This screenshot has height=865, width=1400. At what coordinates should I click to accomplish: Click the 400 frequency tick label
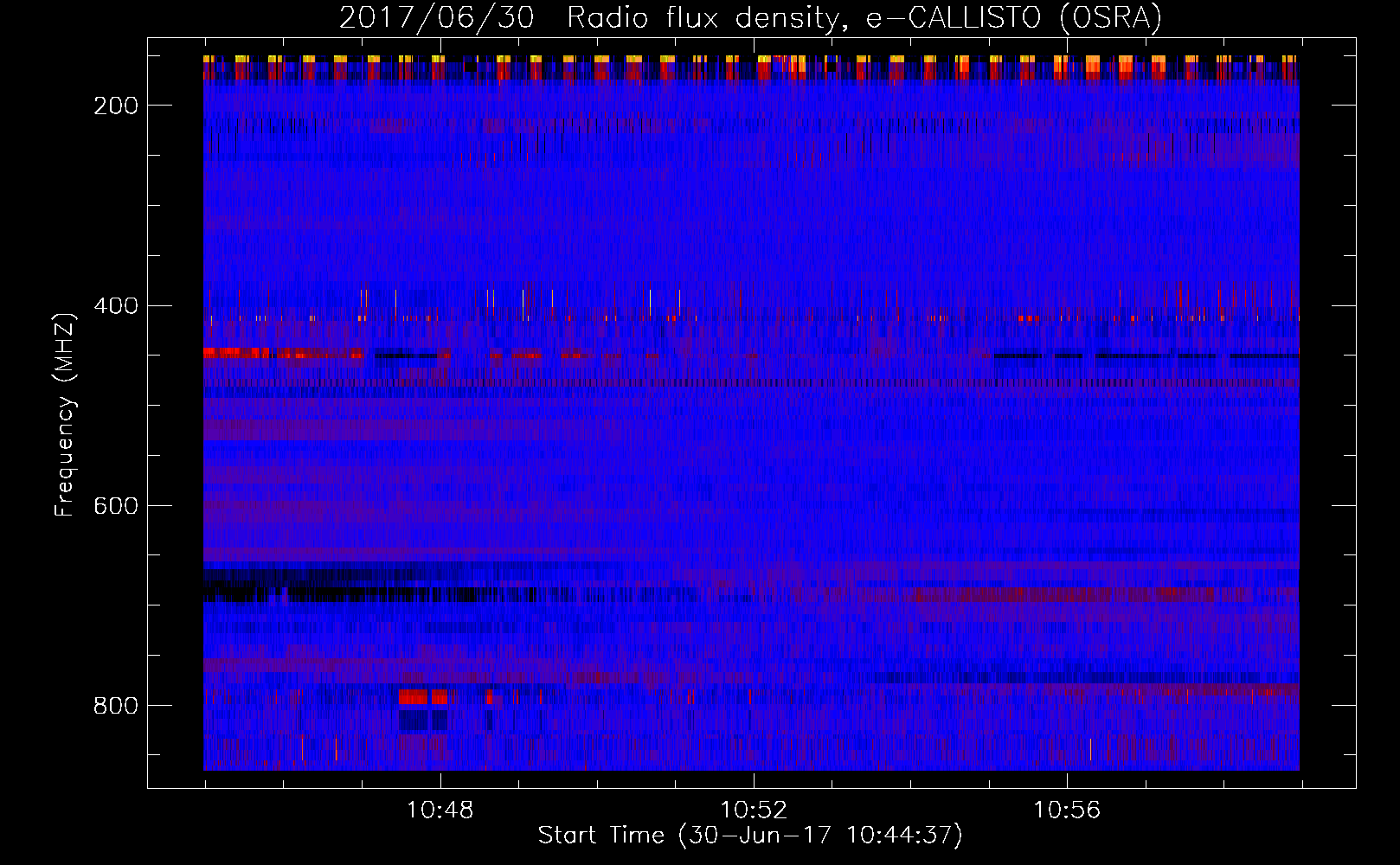[x=116, y=305]
